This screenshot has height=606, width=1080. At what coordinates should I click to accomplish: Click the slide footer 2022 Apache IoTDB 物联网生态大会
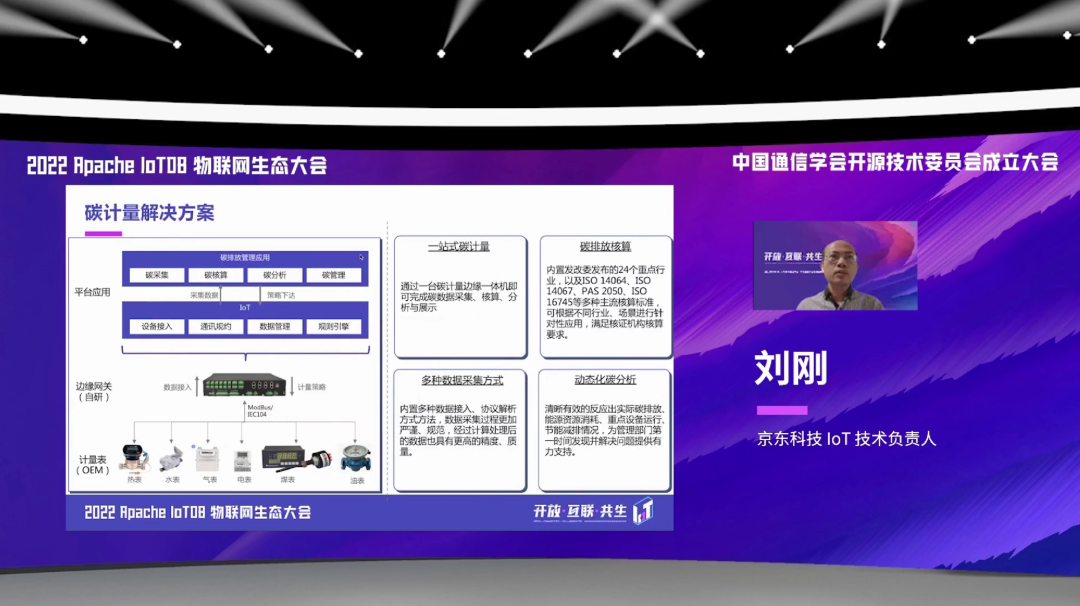(x=198, y=512)
